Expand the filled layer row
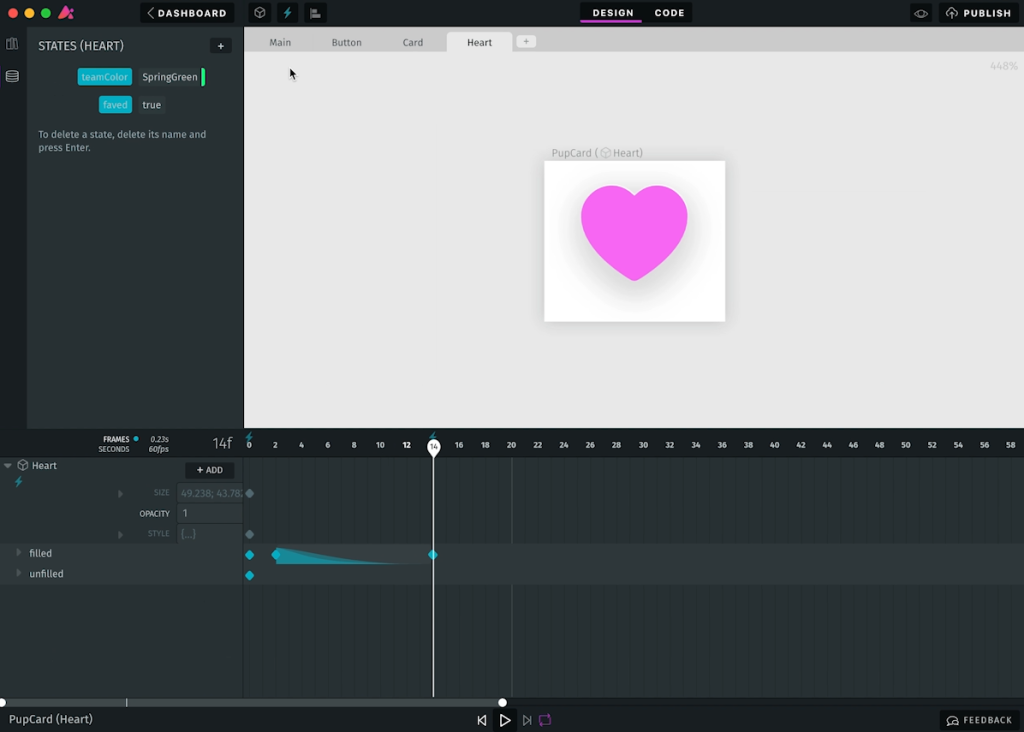 (18, 553)
